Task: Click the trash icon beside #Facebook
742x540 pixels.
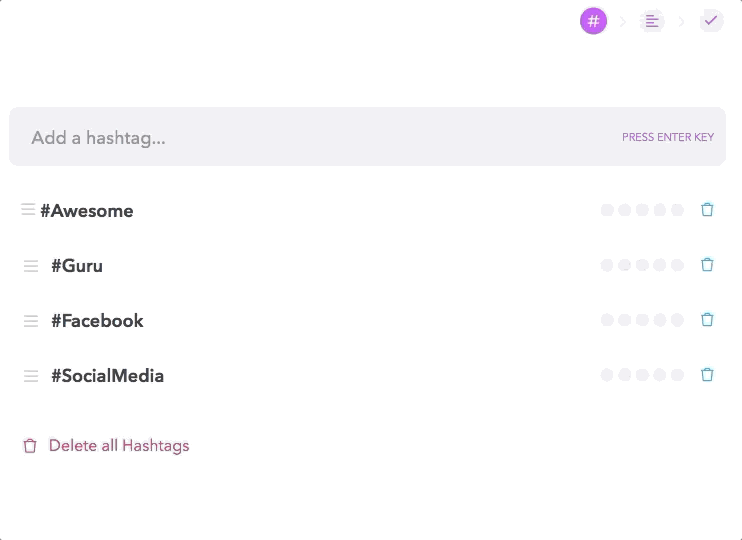Action: (x=707, y=319)
